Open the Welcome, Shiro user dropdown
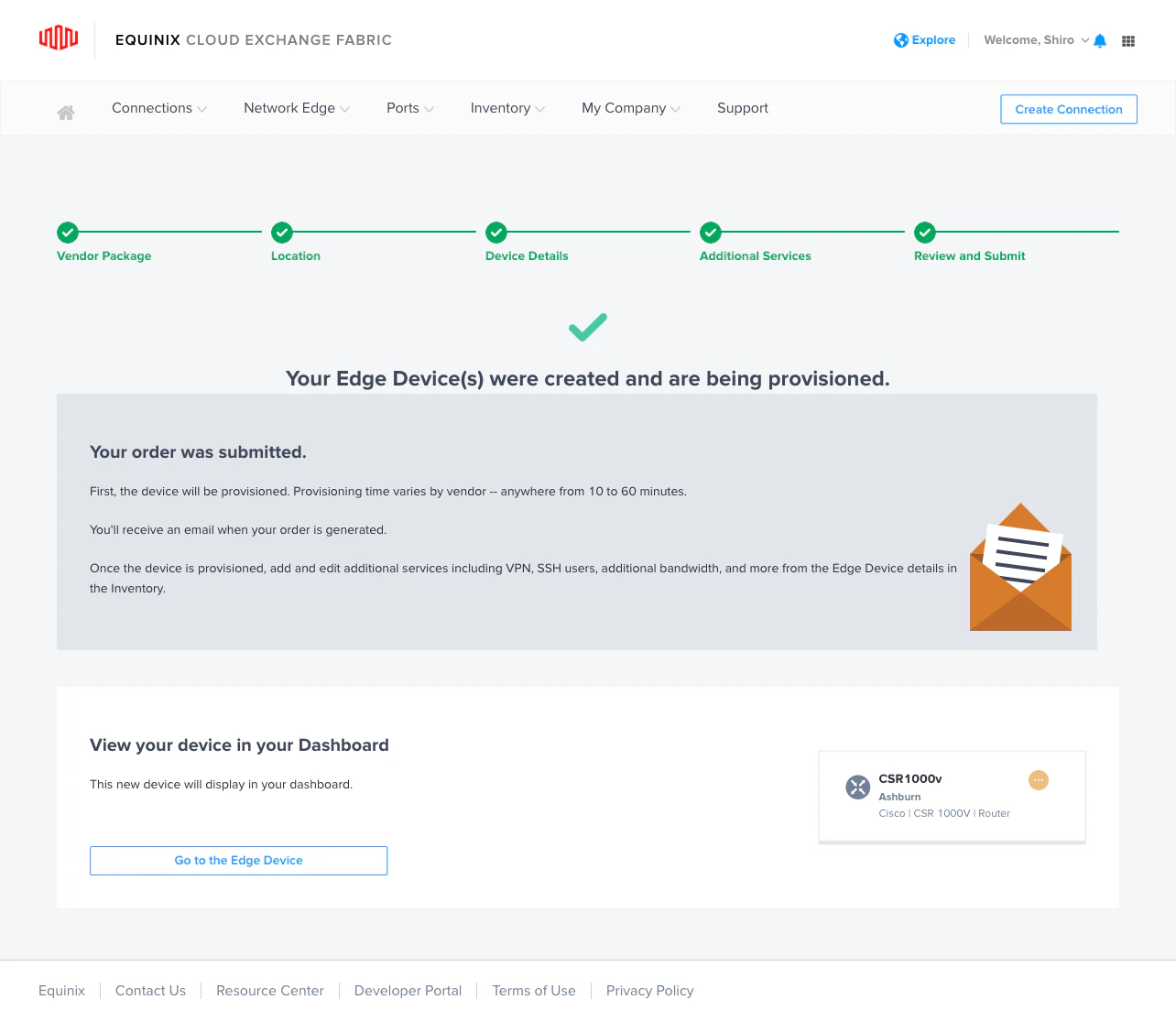1176x1021 pixels. pyautogui.click(x=1037, y=40)
